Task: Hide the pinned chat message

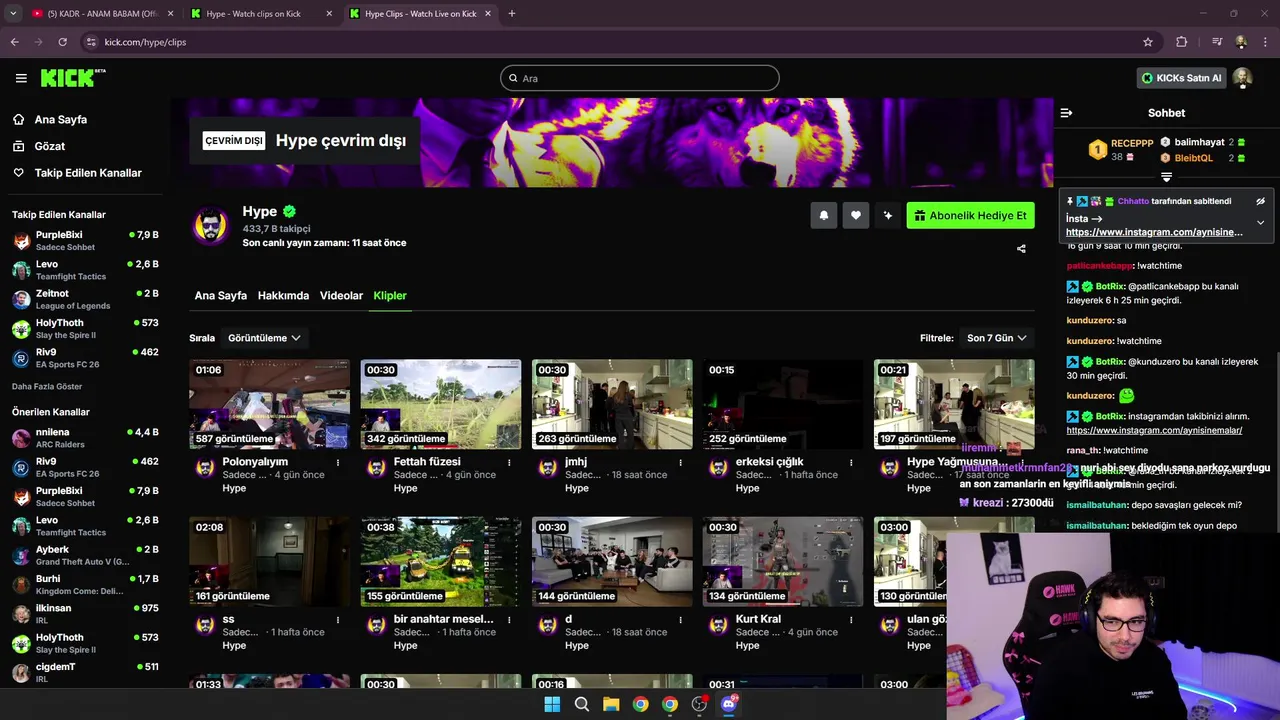Action: pyautogui.click(x=1260, y=201)
